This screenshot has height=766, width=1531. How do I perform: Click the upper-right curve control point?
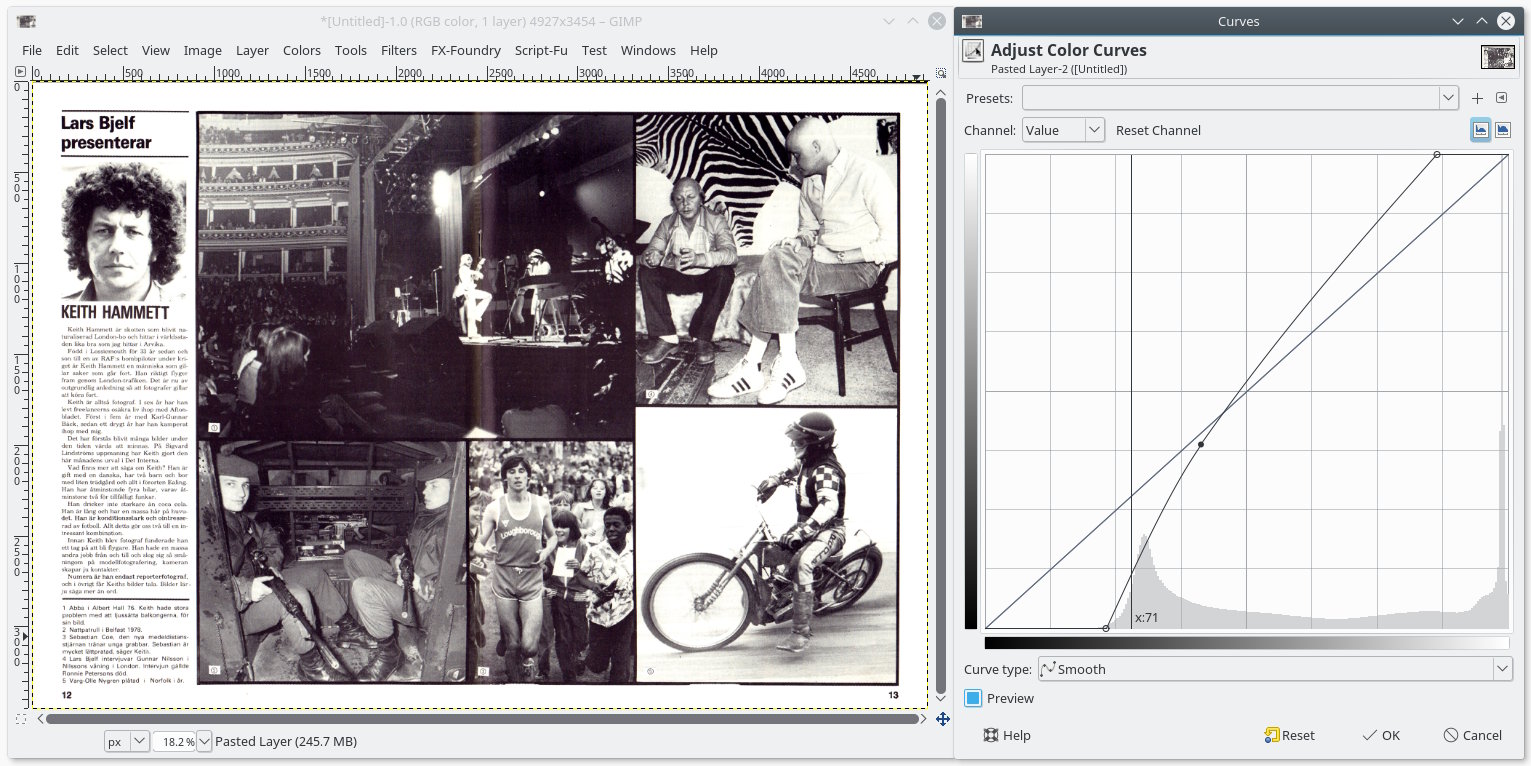(x=1437, y=154)
